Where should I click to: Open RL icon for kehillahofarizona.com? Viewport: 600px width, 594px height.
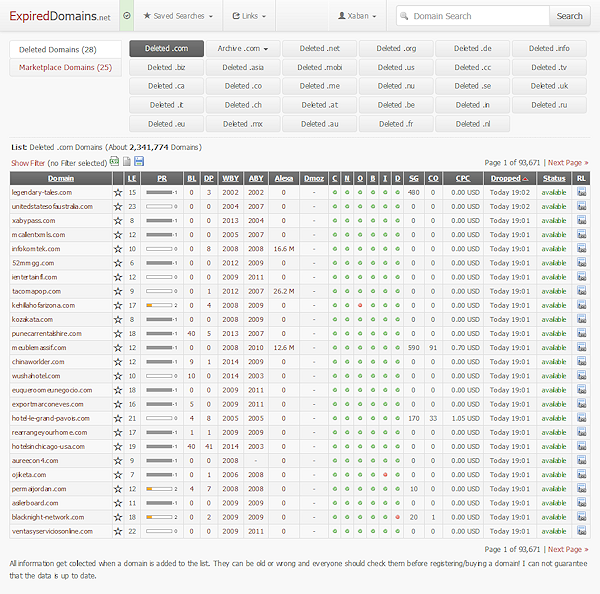581,305
